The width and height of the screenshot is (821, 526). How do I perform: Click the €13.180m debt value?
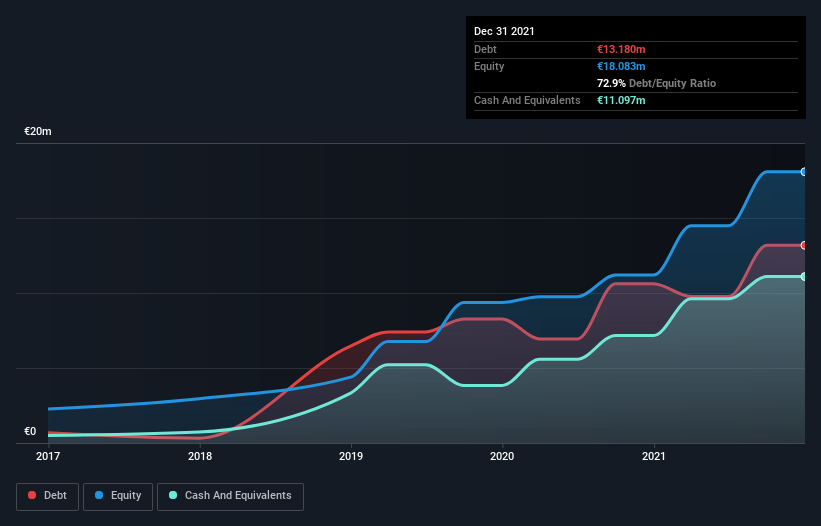[621, 49]
